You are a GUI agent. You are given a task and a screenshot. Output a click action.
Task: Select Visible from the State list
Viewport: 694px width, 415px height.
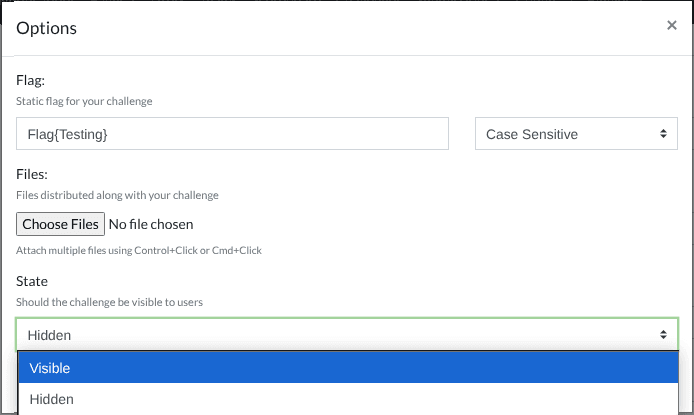[x=347, y=368]
